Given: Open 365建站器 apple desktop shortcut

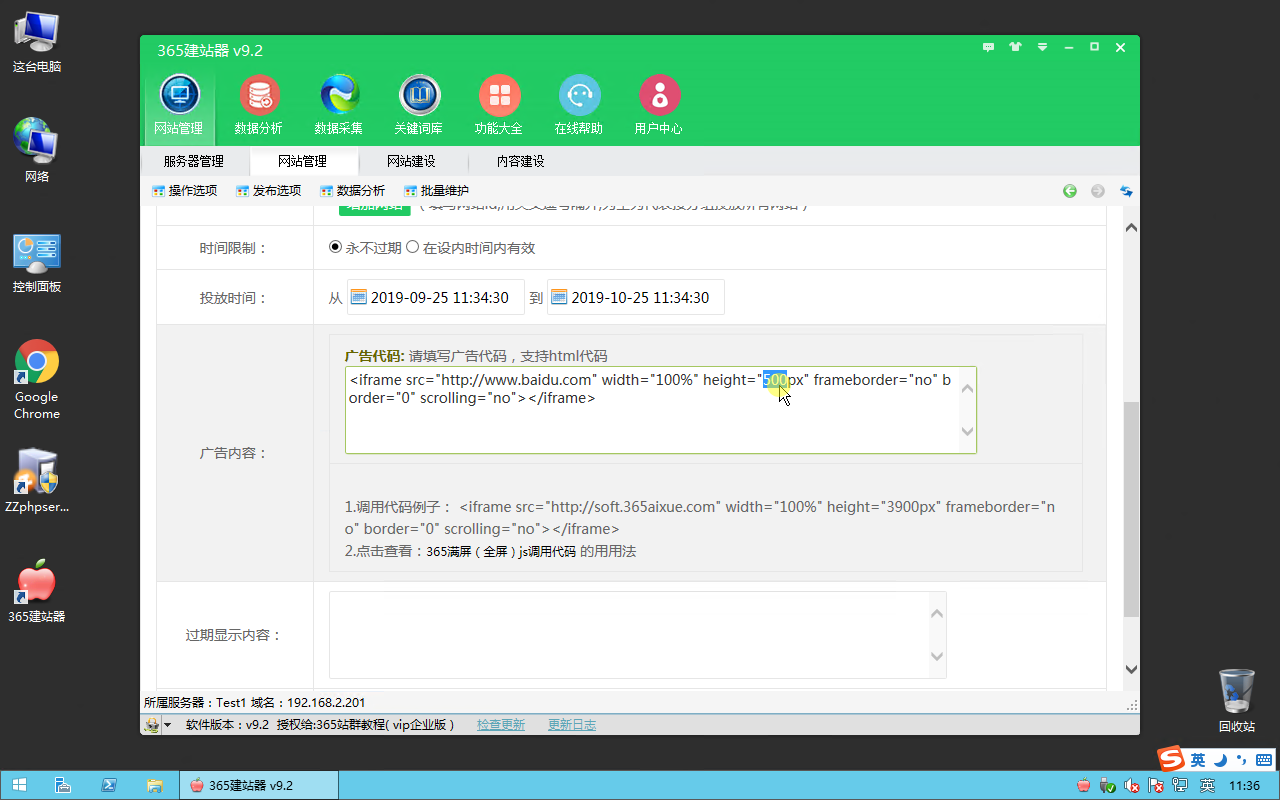Looking at the screenshot, I should click(37, 591).
